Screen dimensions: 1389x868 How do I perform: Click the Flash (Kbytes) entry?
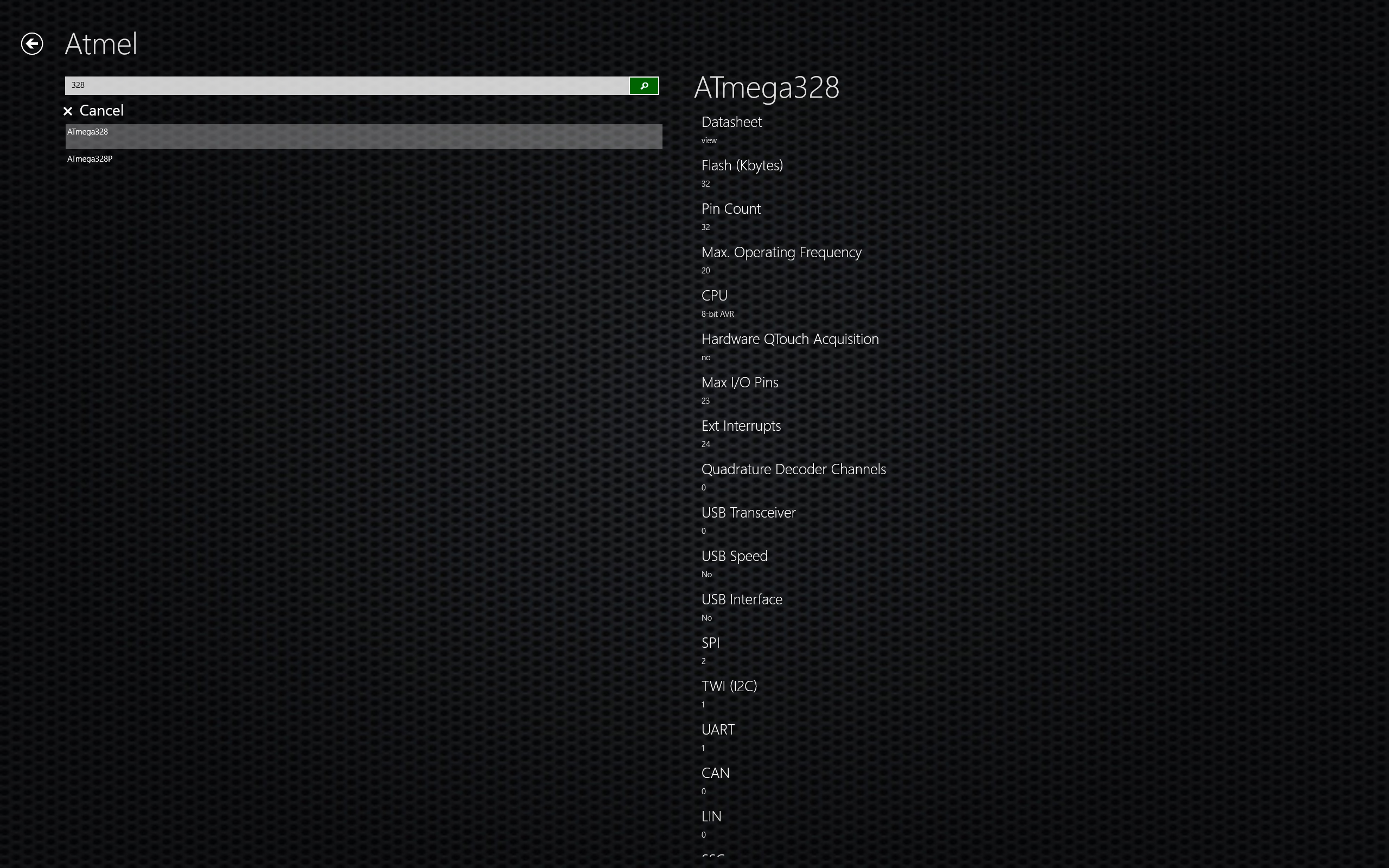tap(742, 166)
